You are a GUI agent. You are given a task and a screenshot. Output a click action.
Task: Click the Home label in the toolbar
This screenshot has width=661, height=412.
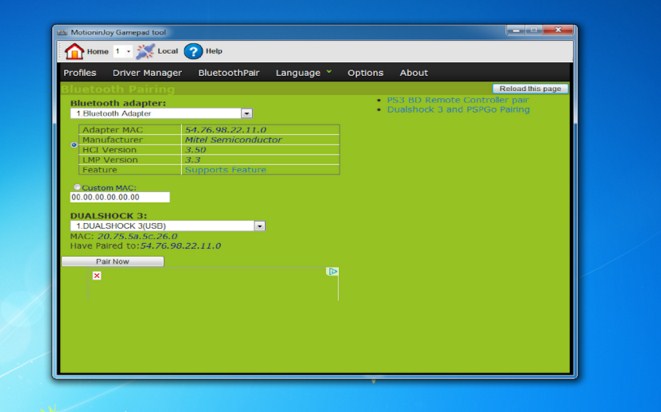click(x=98, y=51)
